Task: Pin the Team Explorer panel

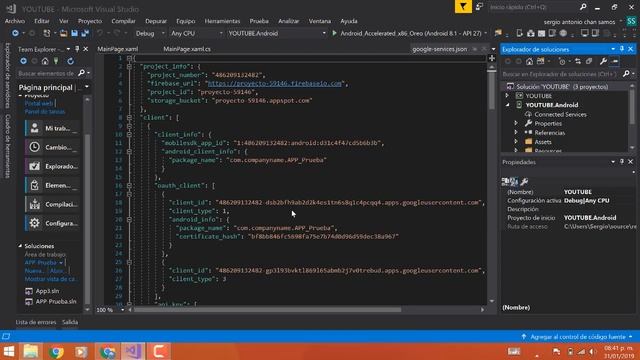Action: [x=77, y=49]
